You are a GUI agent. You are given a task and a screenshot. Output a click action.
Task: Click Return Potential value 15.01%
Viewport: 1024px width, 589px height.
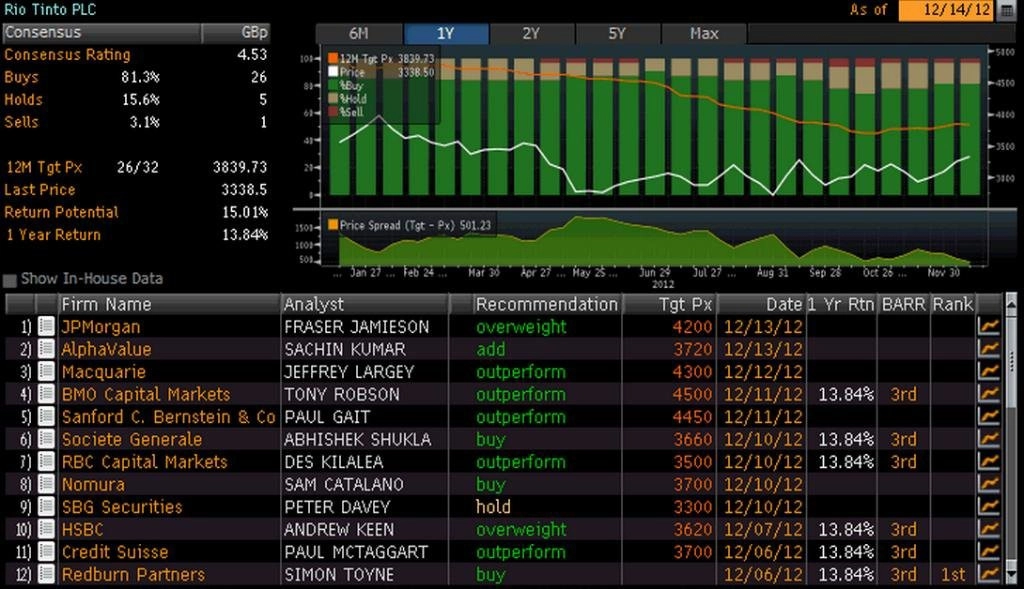pyautogui.click(x=244, y=212)
